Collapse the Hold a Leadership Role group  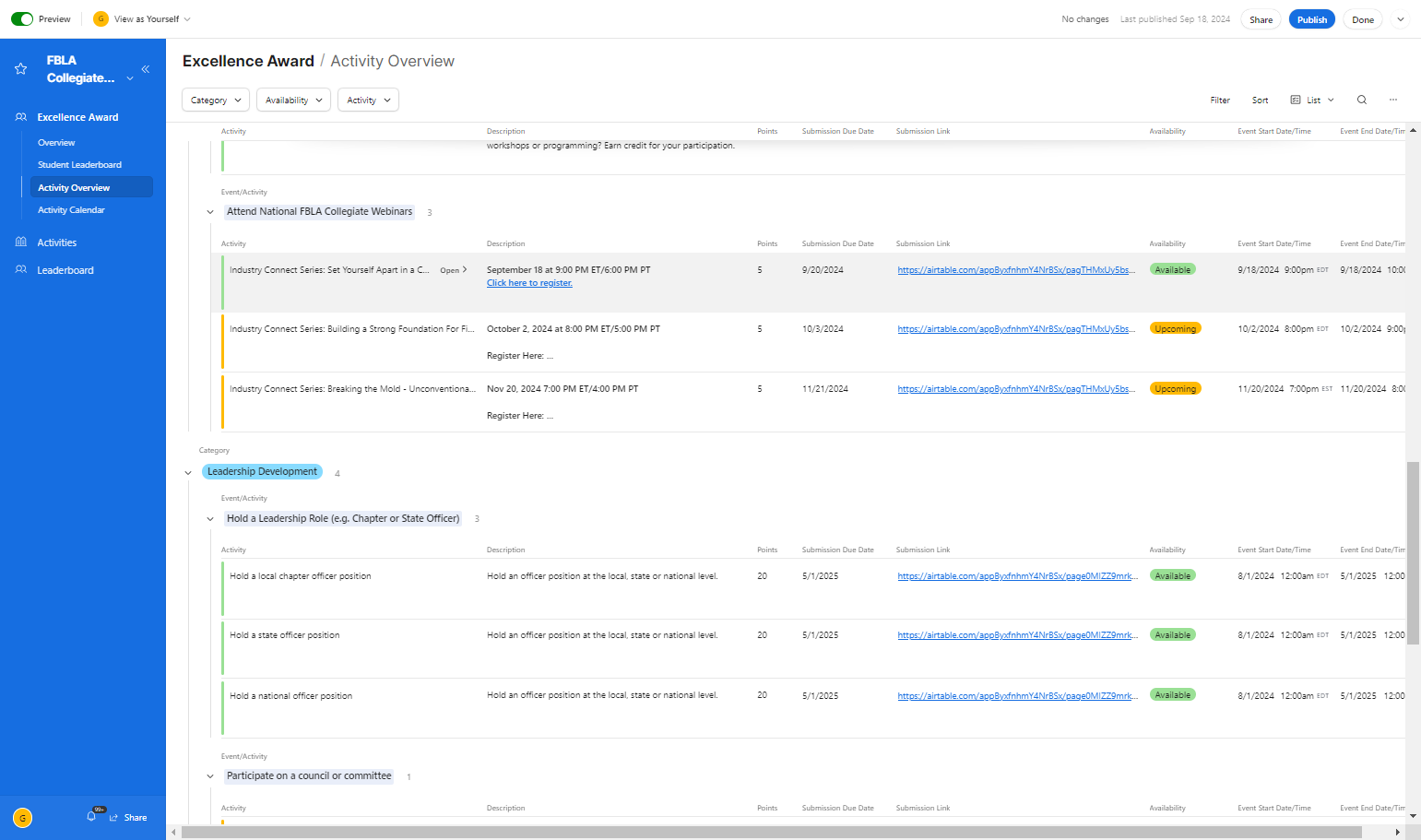pyautogui.click(x=210, y=519)
